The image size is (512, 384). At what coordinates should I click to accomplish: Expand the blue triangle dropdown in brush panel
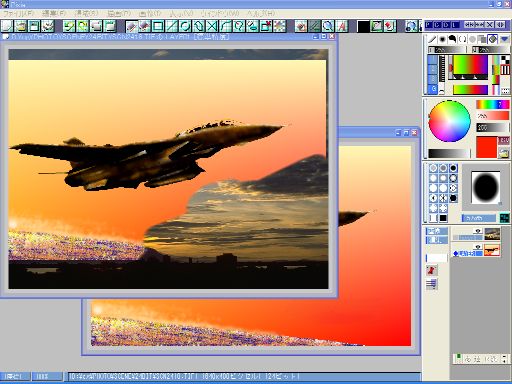[x=504, y=39]
